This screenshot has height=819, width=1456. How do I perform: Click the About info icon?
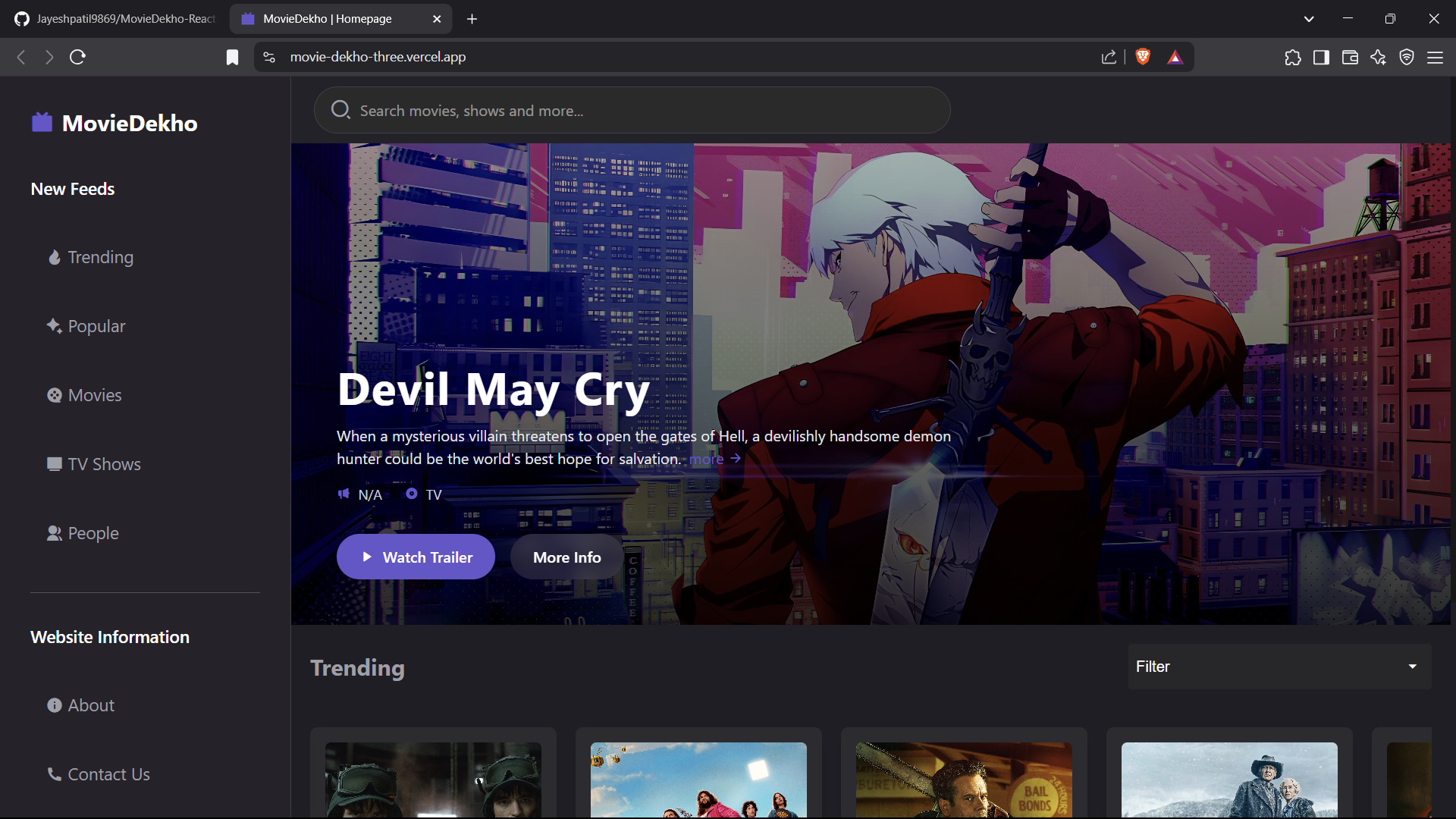(x=55, y=705)
